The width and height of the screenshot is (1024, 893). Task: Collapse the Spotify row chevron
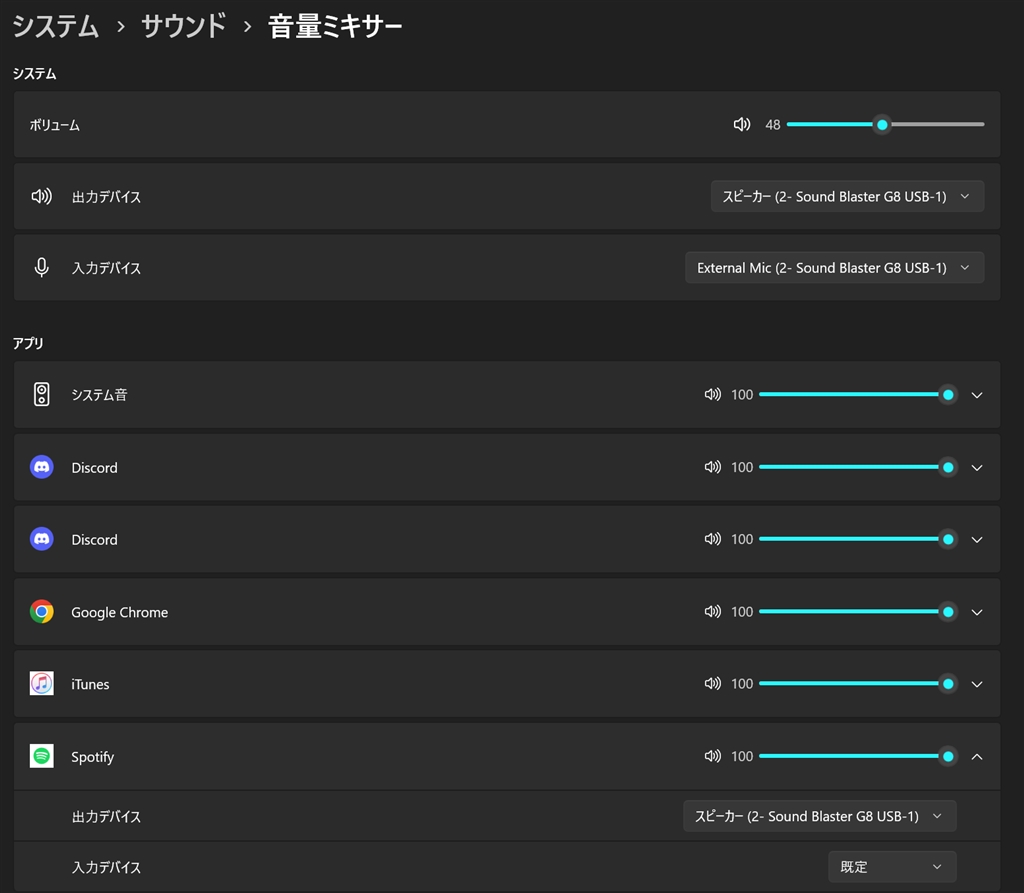point(977,756)
